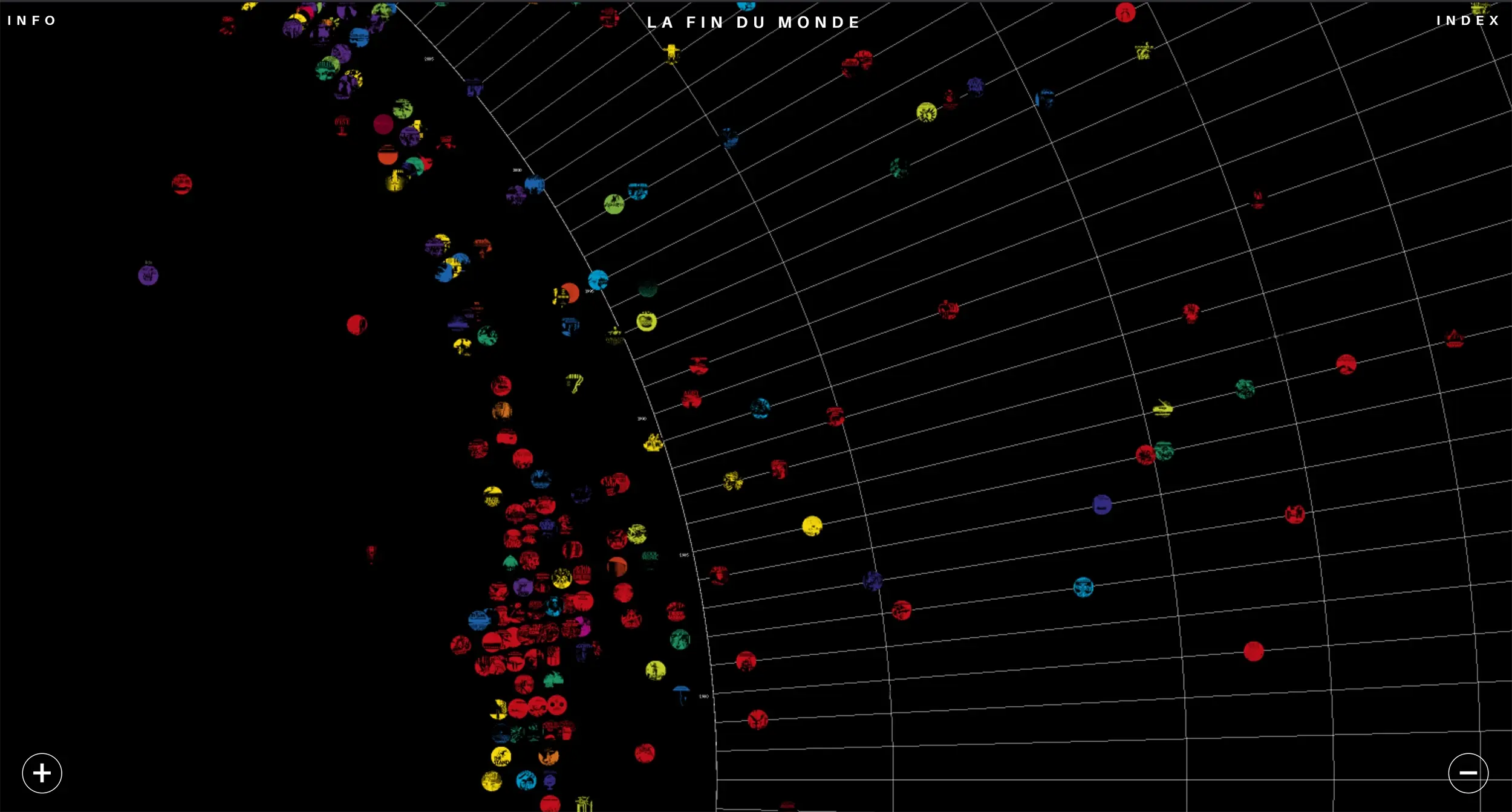Select the lime green badge beside the cyan one

[x=614, y=204]
